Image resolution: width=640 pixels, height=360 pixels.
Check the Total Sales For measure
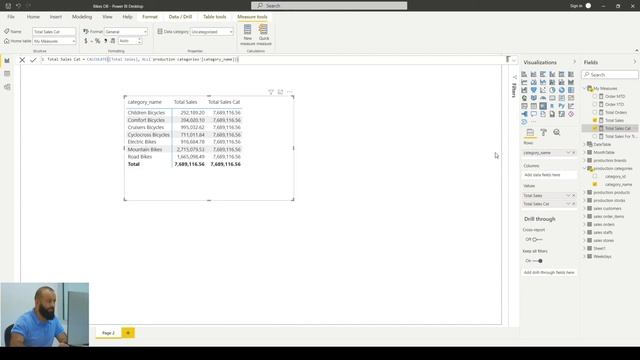pos(595,136)
